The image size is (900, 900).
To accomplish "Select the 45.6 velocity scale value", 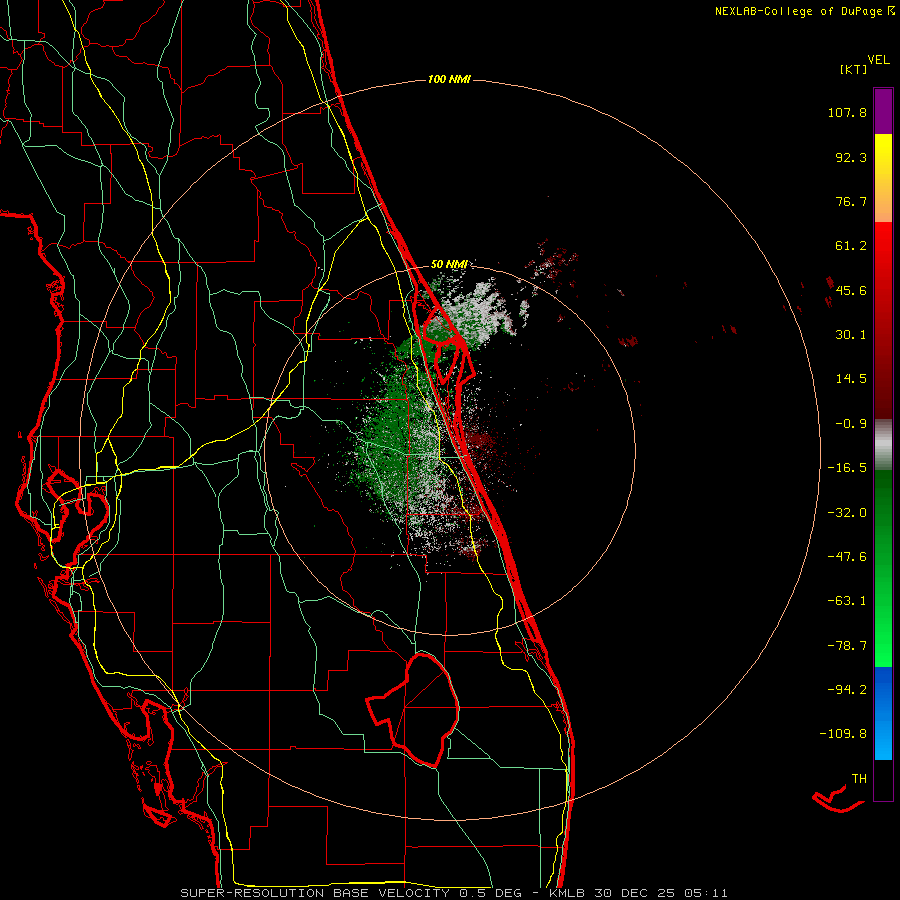I will pos(851,290).
